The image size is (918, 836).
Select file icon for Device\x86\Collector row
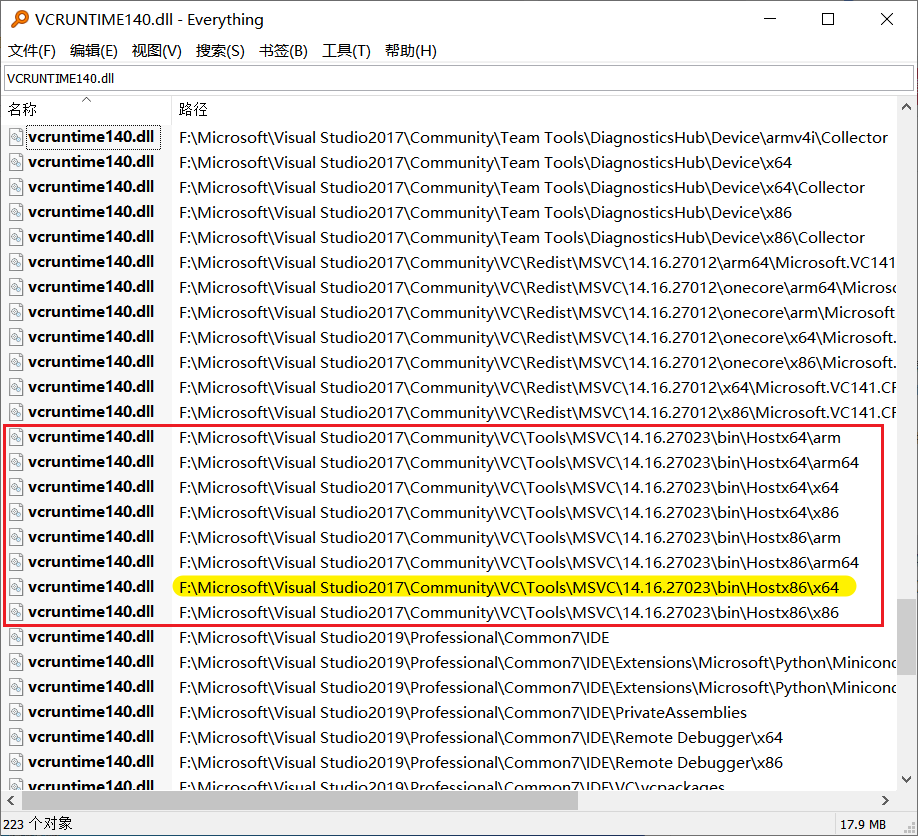(x=16, y=238)
